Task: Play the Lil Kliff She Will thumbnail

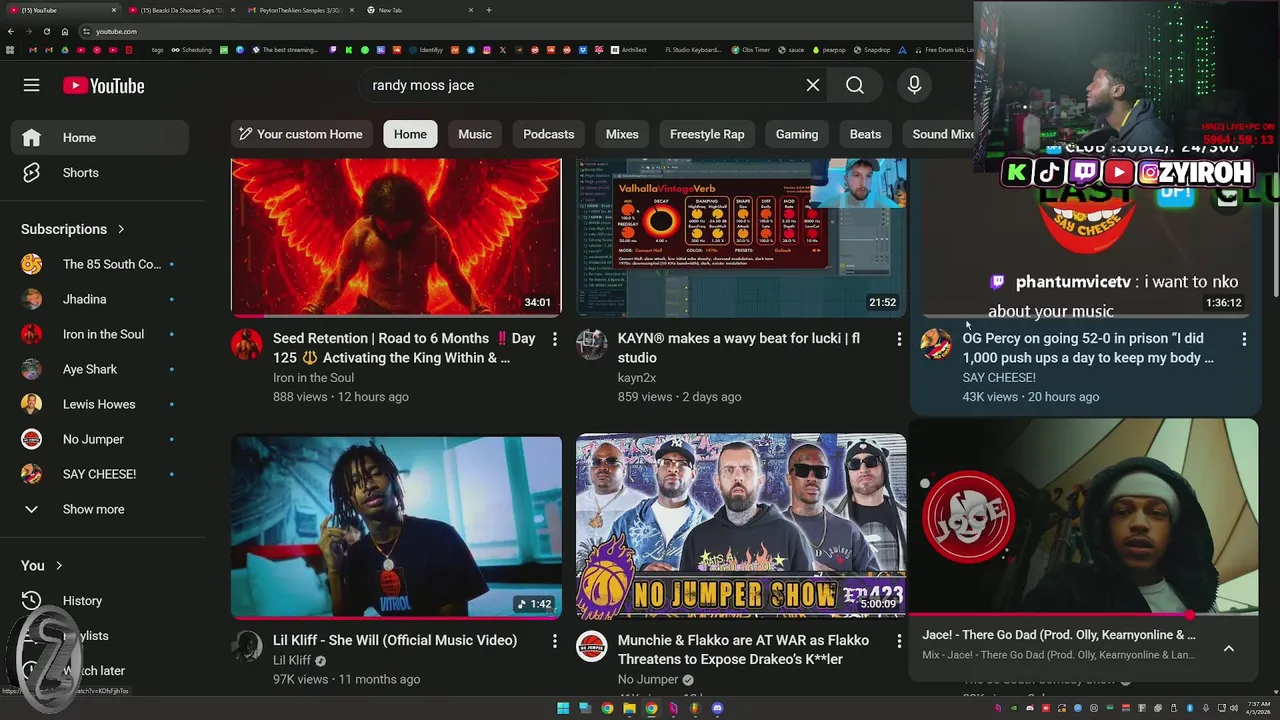Action: [x=396, y=526]
